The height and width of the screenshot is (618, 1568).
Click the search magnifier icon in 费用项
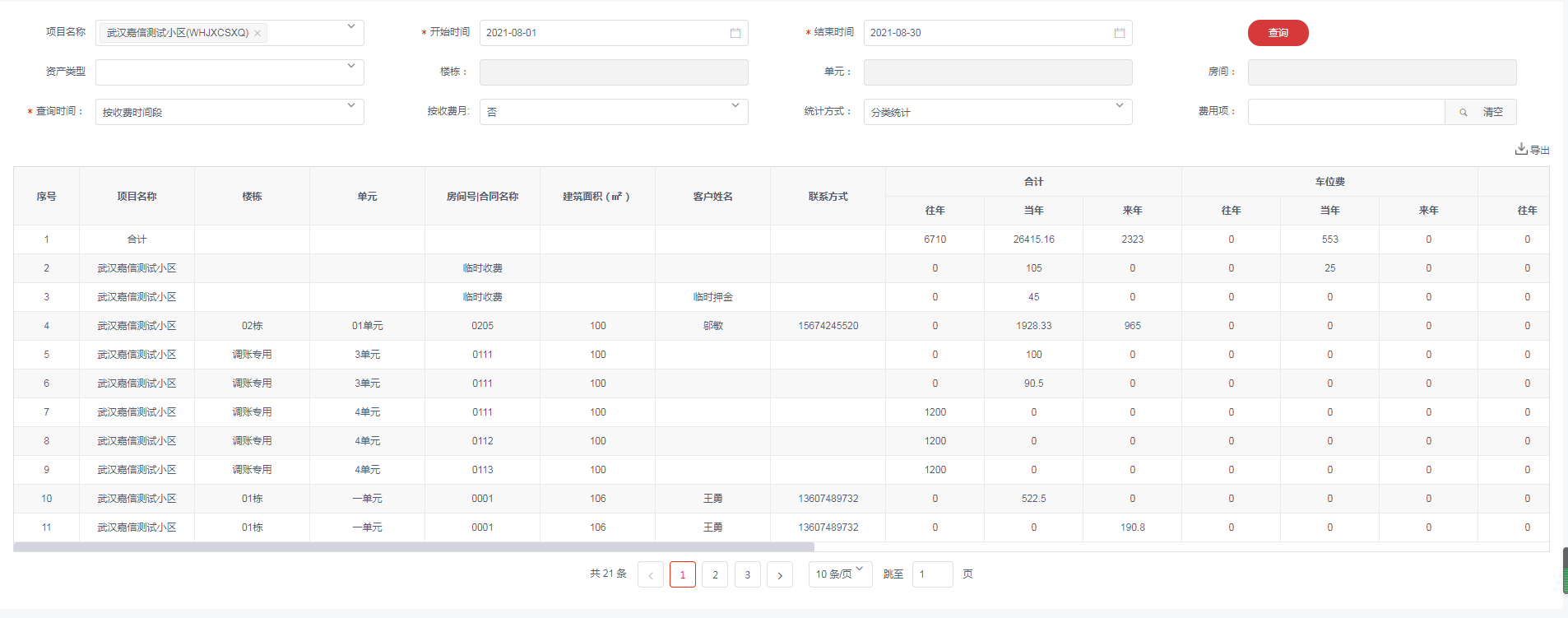tap(1463, 112)
